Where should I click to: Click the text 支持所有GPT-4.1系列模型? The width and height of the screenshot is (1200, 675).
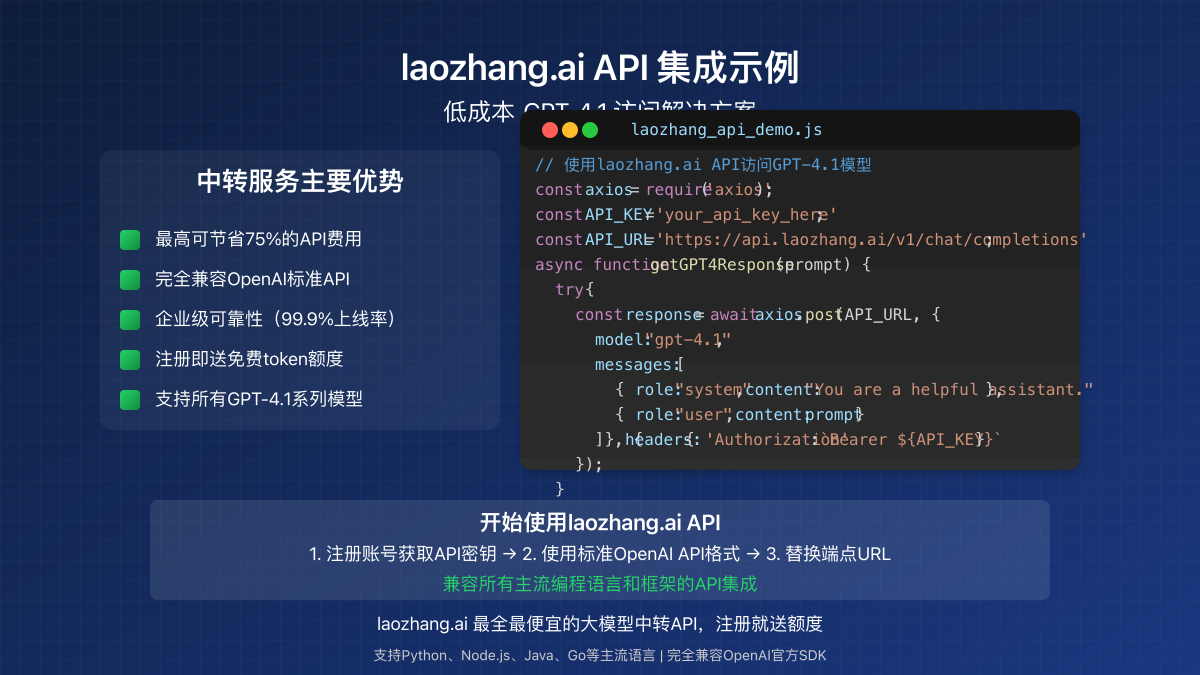click(x=258, y=400)
